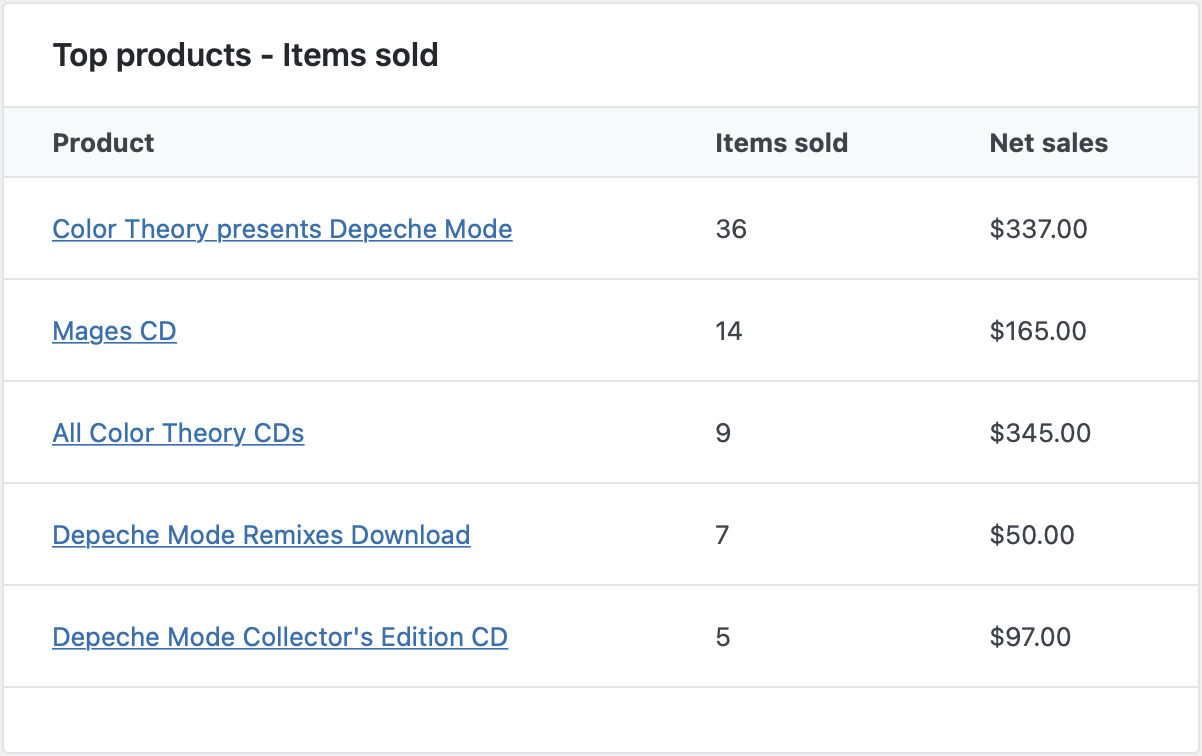Select the $50.00 net sales figure
The image size is (1202, 756).
[1033, 535]
